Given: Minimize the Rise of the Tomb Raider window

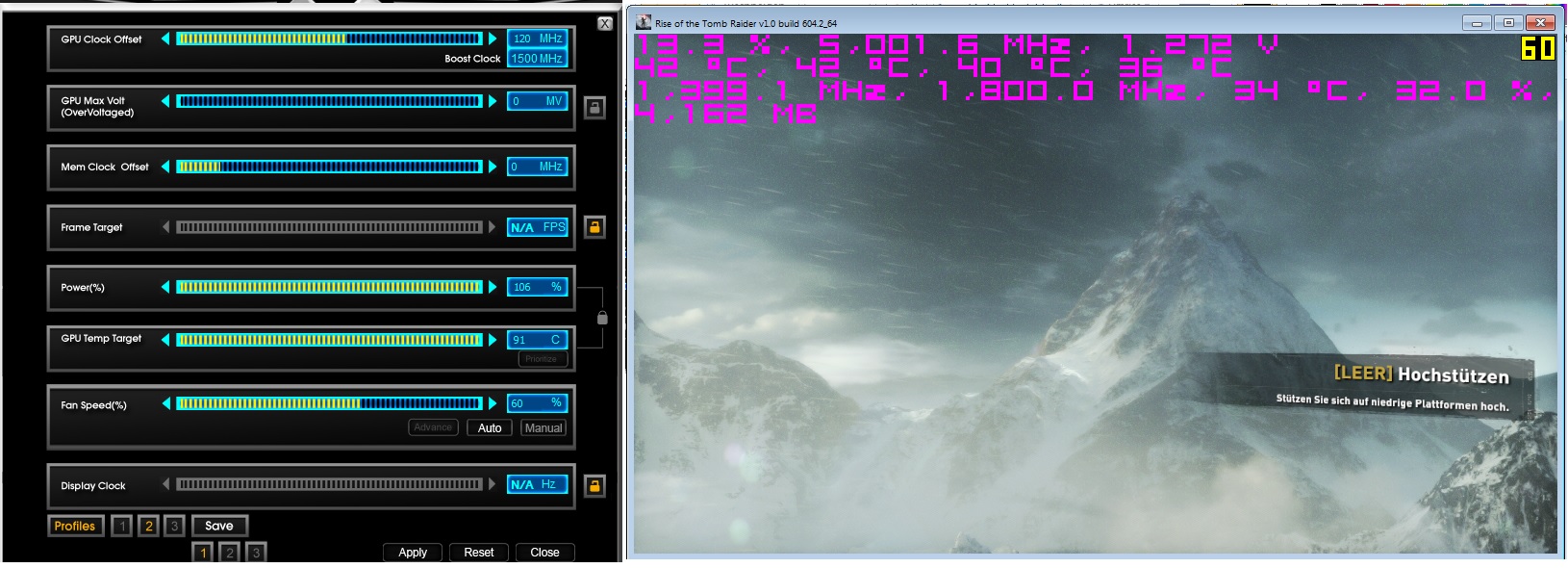Looking at the screenshot, I should click(1477, 22).
